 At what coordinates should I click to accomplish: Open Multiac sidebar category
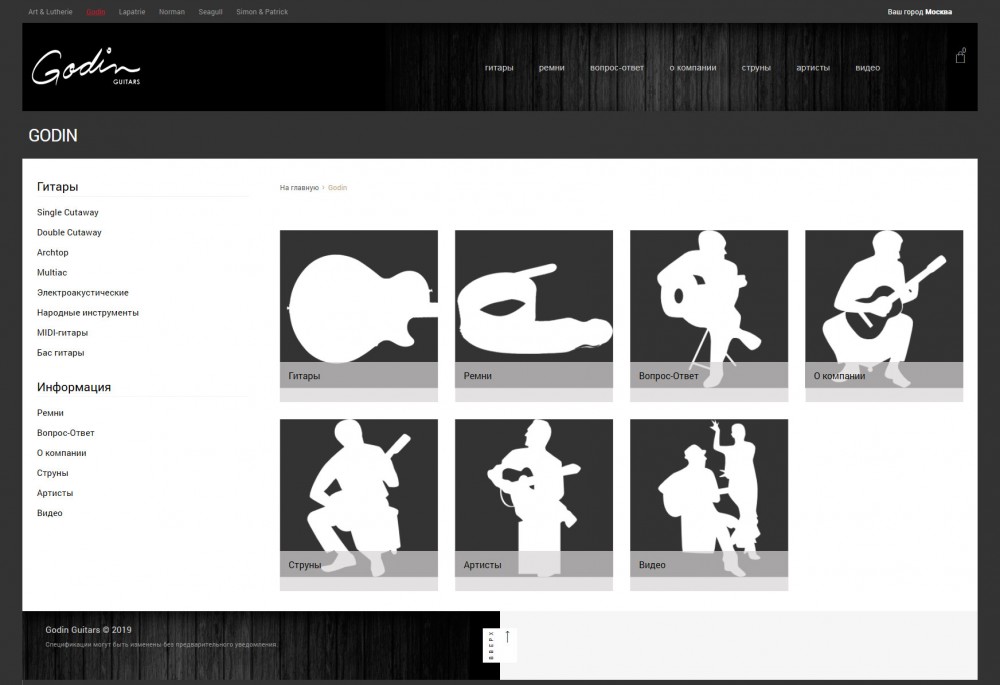tap(52, 272)
